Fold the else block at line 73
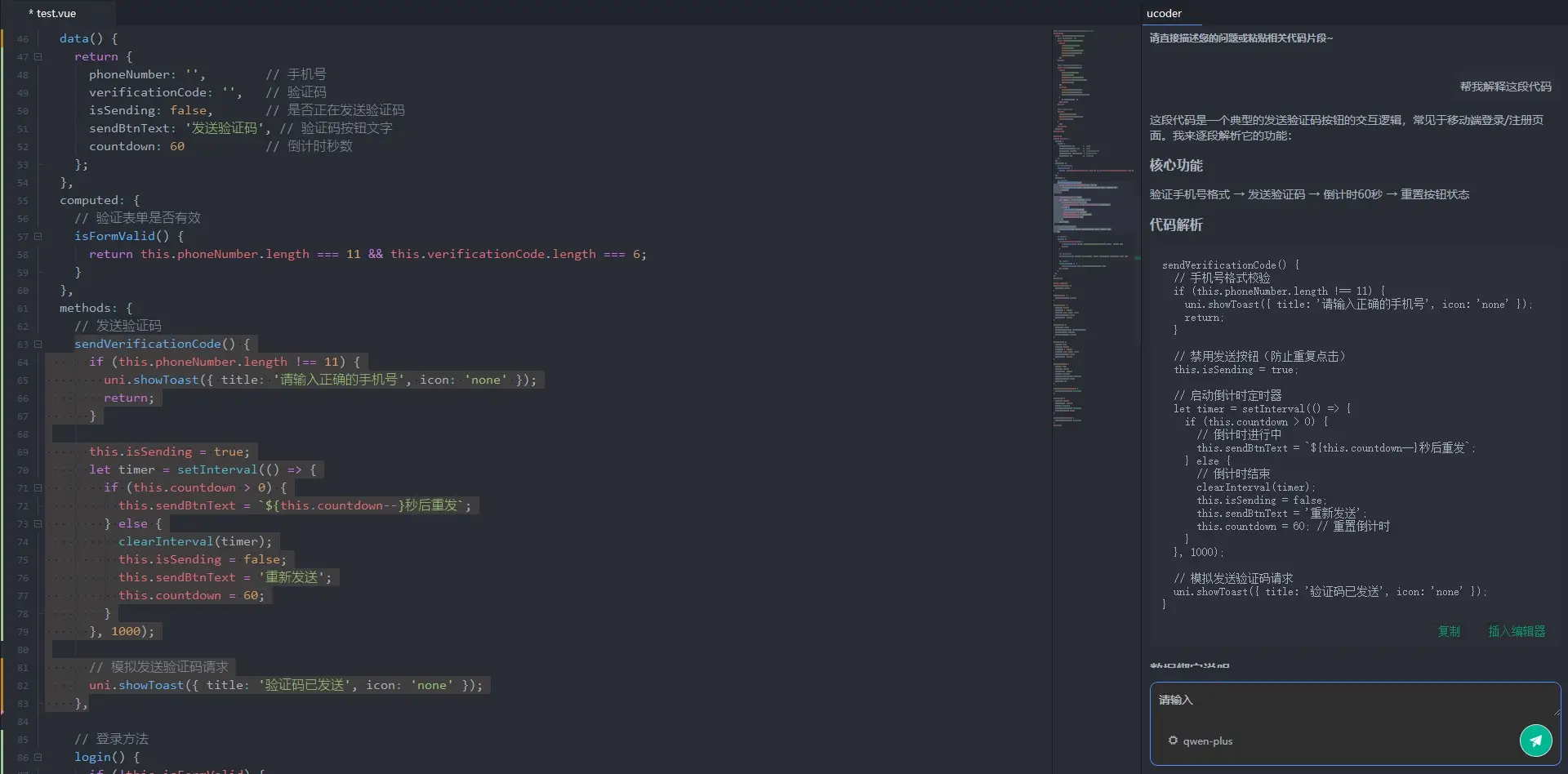 tap(38, 524)
